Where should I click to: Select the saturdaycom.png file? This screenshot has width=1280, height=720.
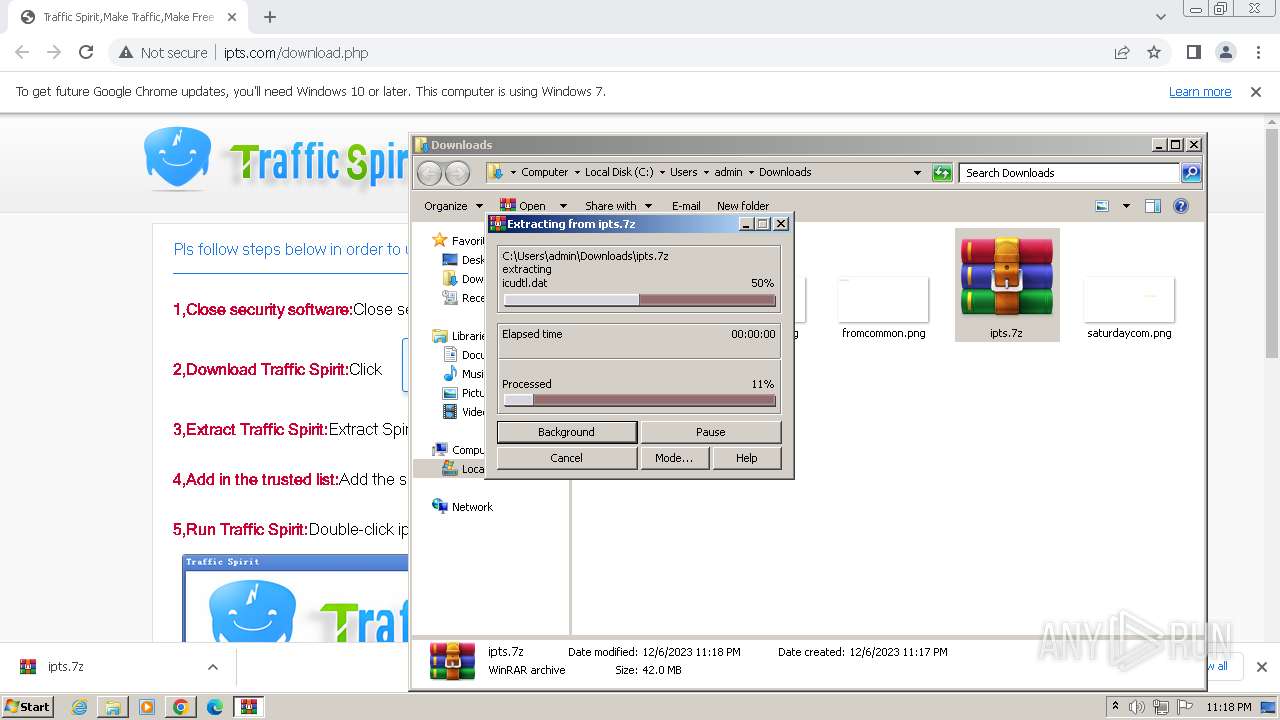point(1129,308)
